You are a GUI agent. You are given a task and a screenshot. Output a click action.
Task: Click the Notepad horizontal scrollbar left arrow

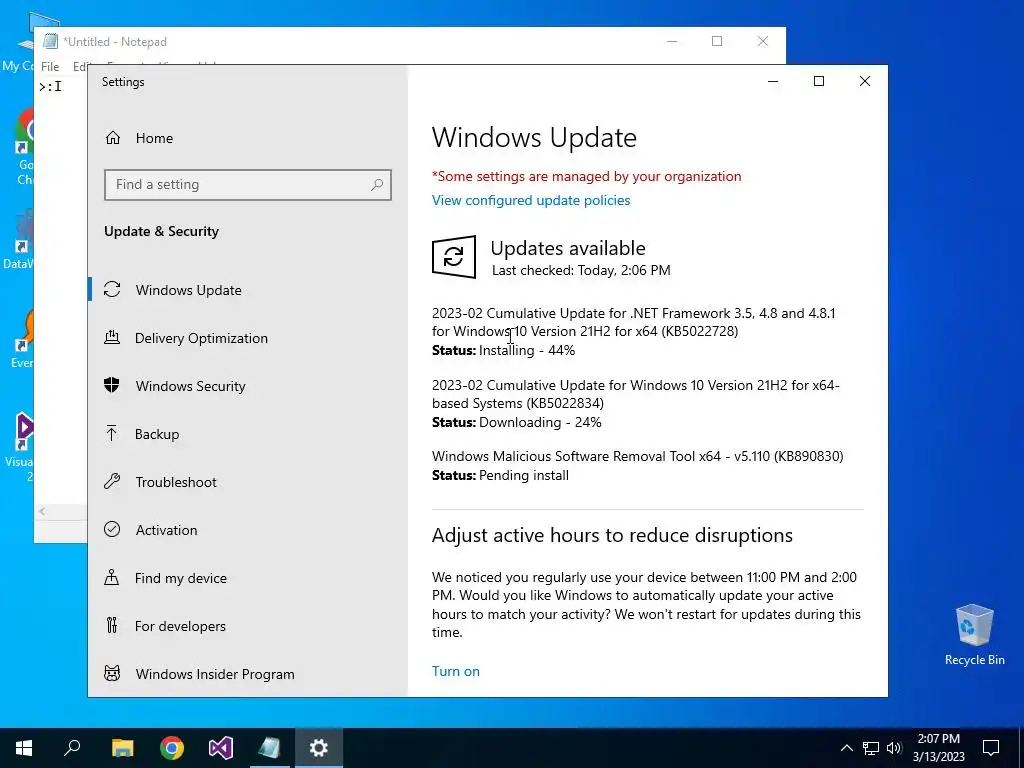pos(42,511)
